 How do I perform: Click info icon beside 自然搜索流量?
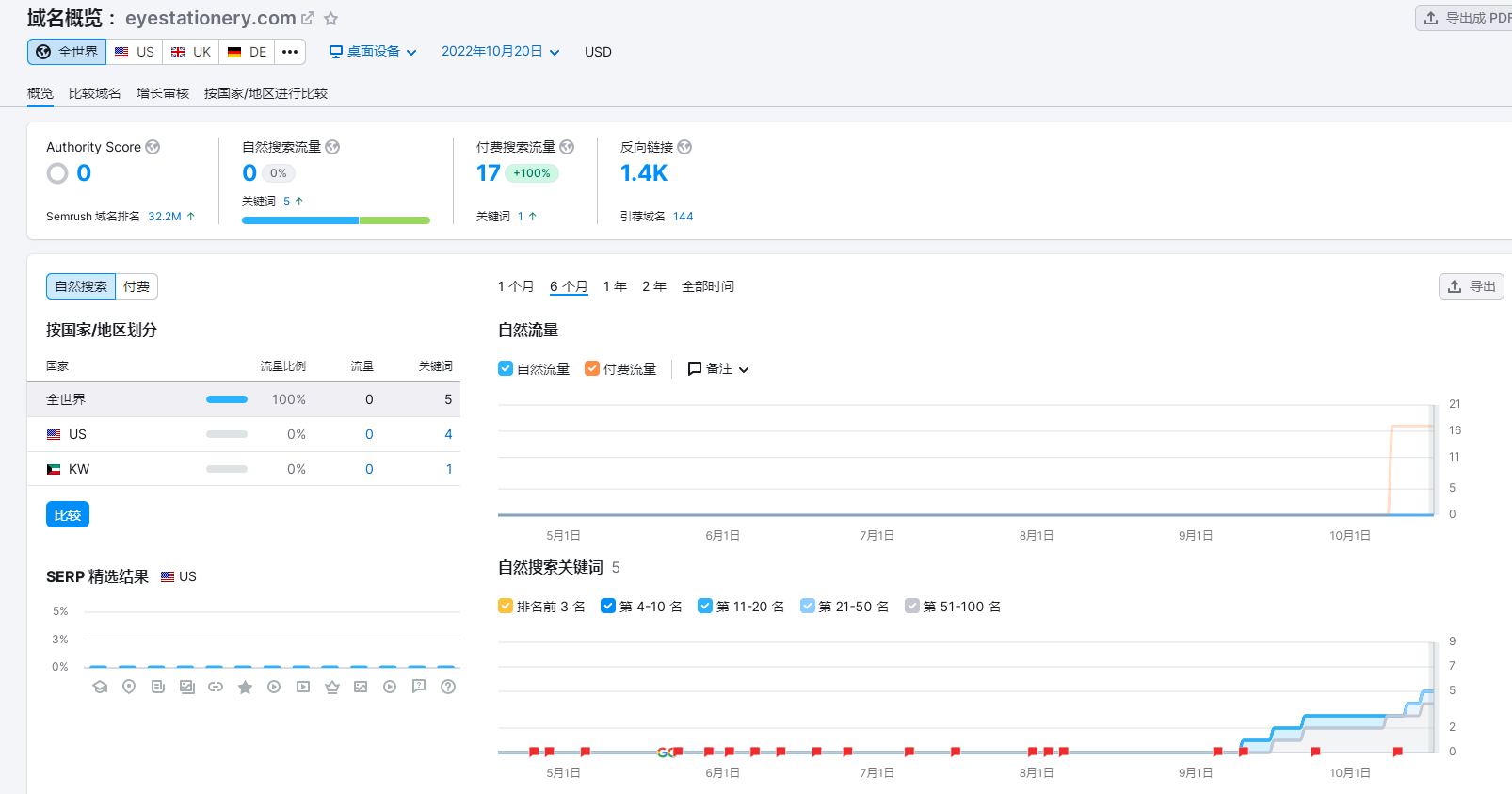tap(332, 147)
